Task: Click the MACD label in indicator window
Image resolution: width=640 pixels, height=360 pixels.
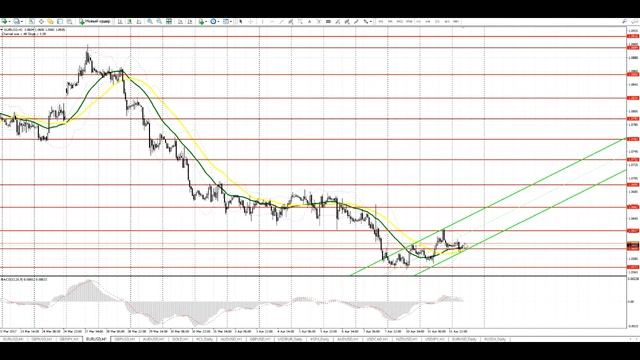Action: click(24, 279)
